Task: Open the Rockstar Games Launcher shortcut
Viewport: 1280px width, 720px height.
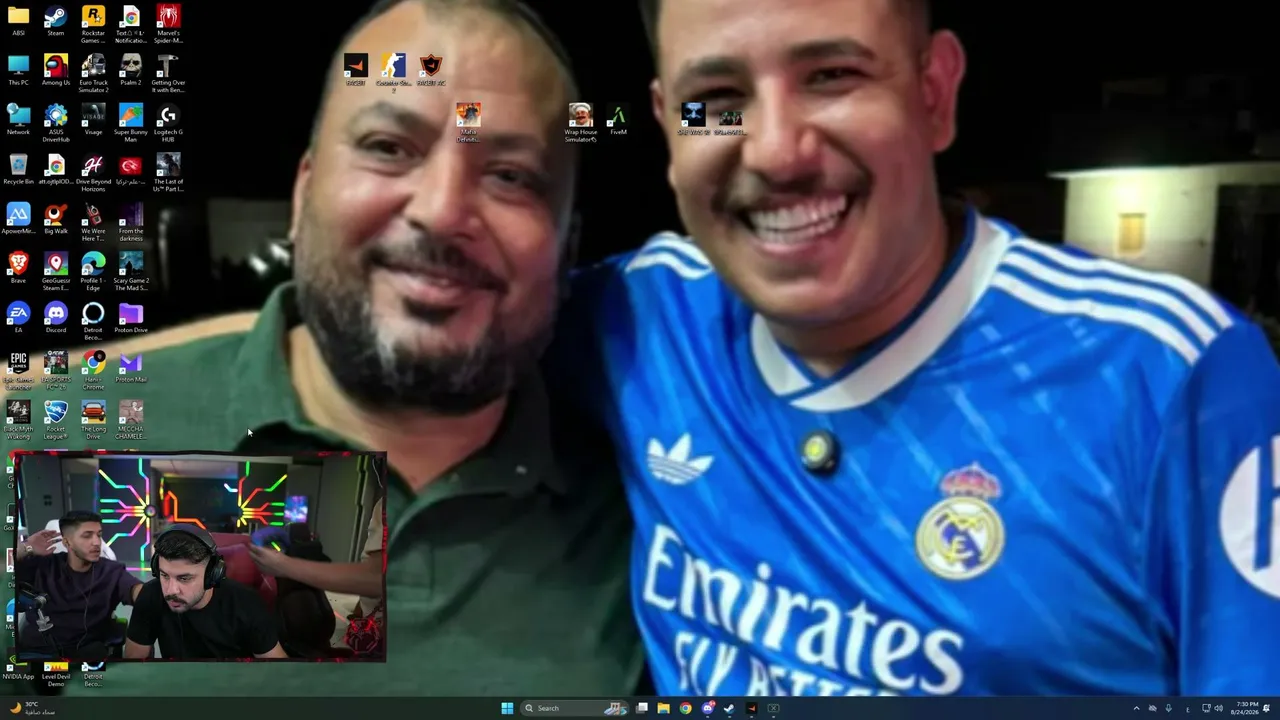Action: tap(93, 24)
